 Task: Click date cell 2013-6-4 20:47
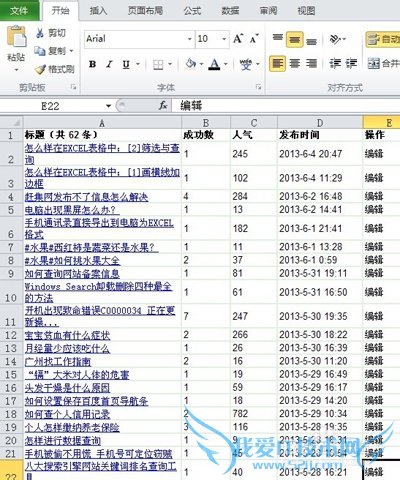(x=320, y=154)
